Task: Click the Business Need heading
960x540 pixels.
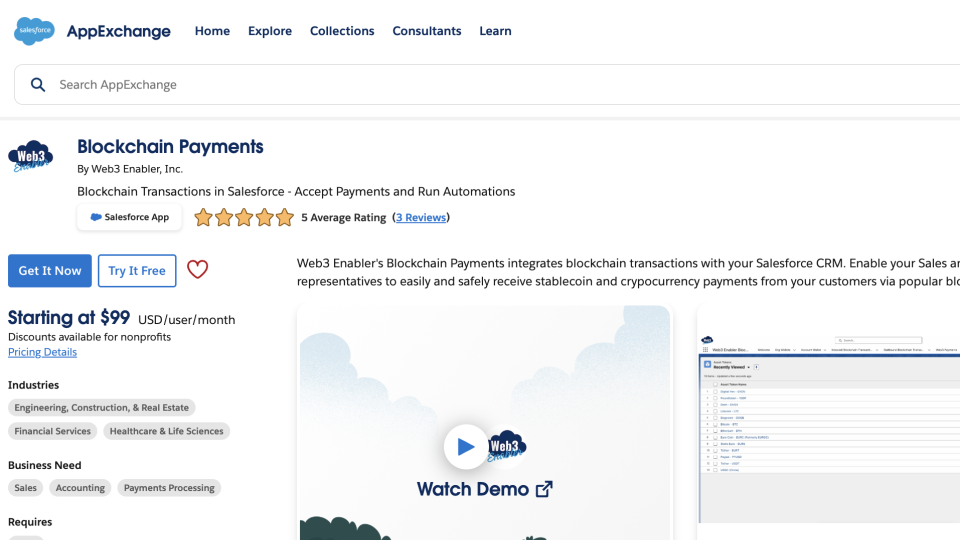Action: (45, 465)
